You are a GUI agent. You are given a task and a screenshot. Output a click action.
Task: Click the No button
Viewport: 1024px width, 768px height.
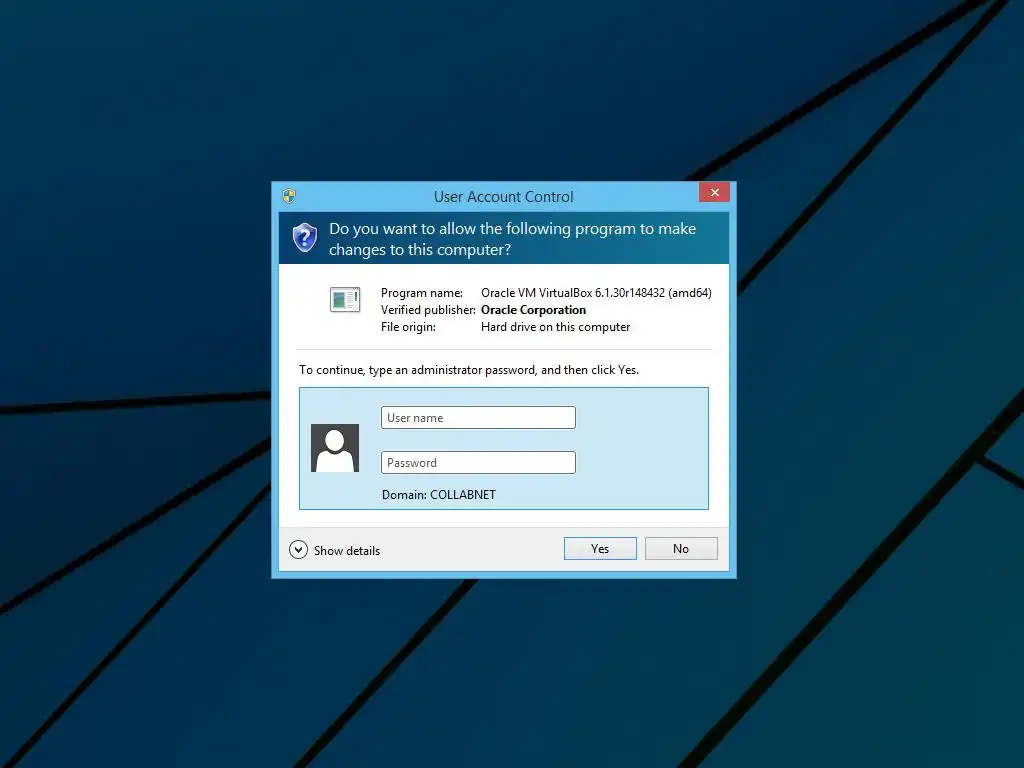click(681, 549)
